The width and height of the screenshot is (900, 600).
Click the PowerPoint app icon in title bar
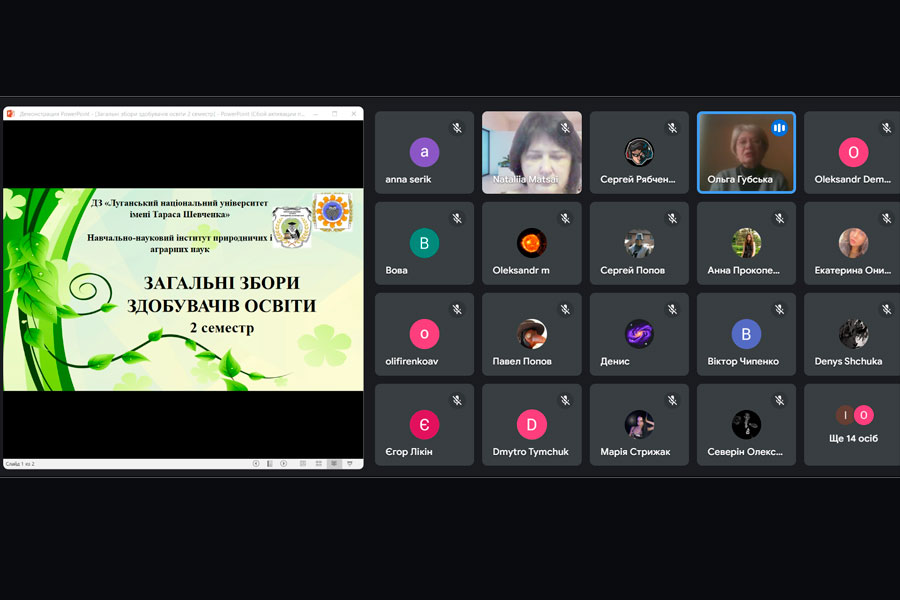(10, 114)
